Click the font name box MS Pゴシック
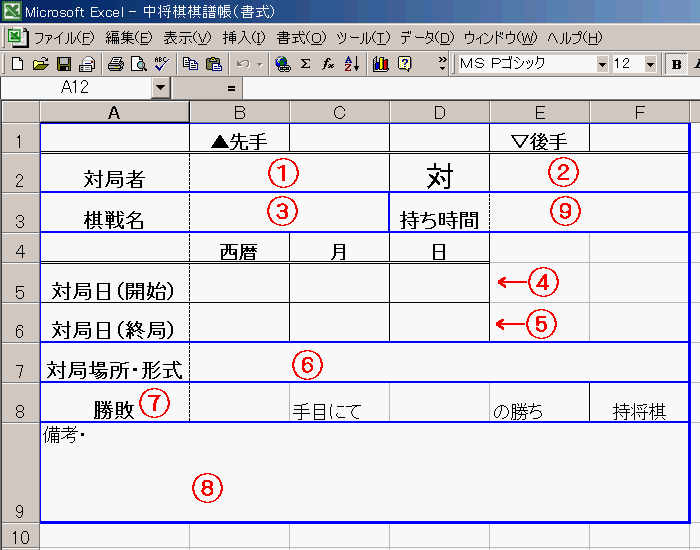 tap(528, 64)
